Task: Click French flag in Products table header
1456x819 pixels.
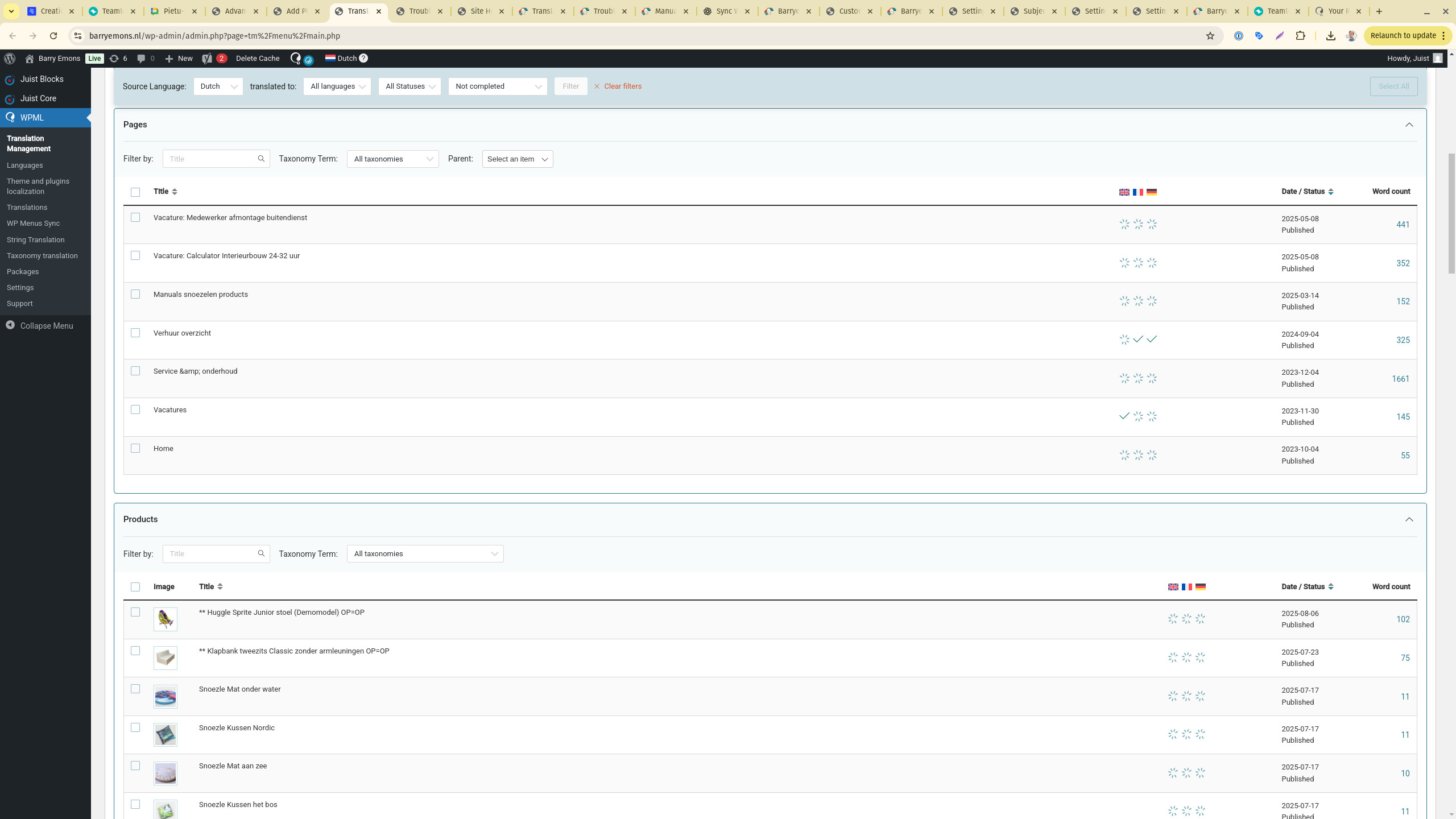Action: tap(1187, 587)
